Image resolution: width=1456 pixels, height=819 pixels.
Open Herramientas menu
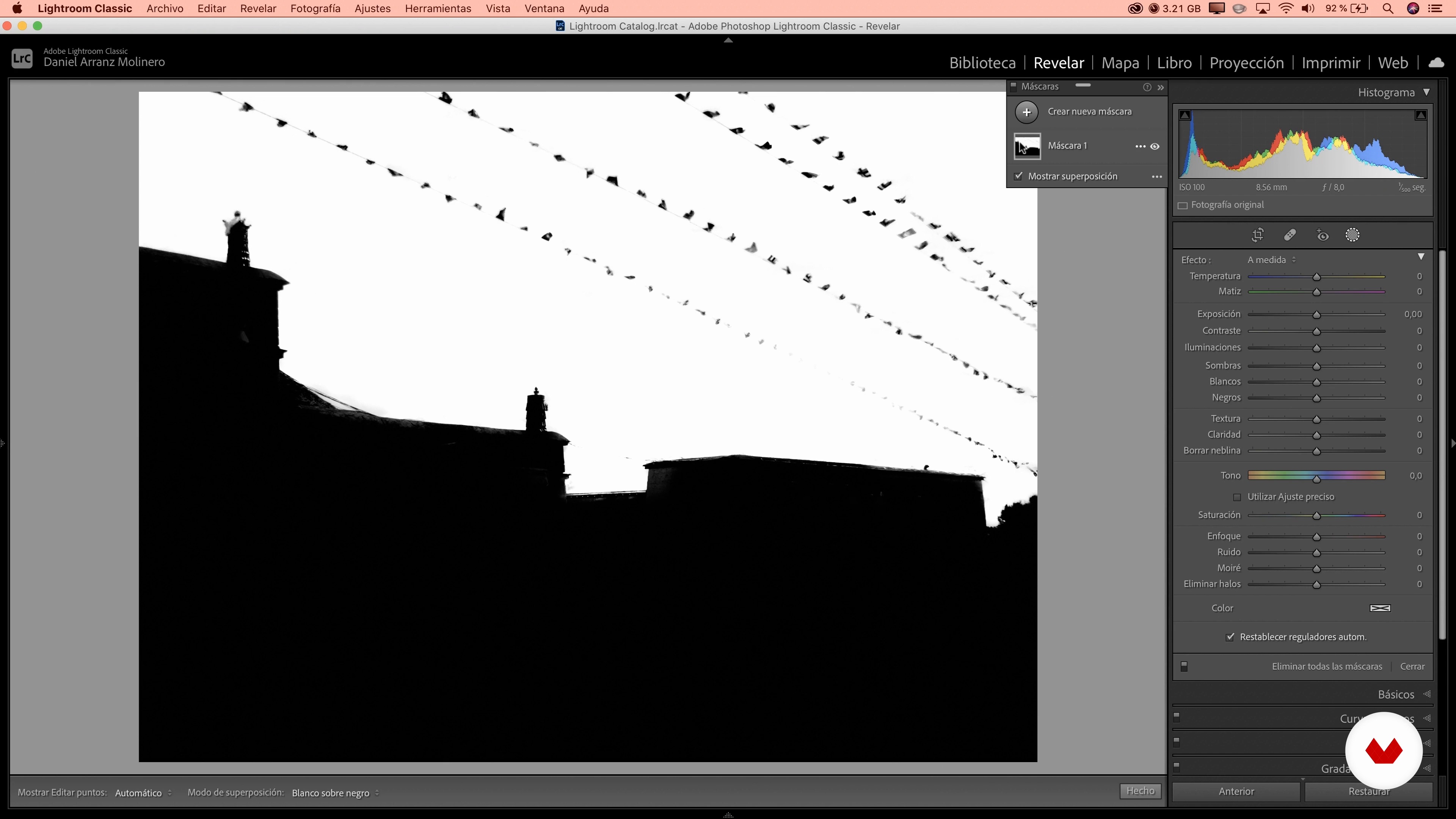[438, 8]
